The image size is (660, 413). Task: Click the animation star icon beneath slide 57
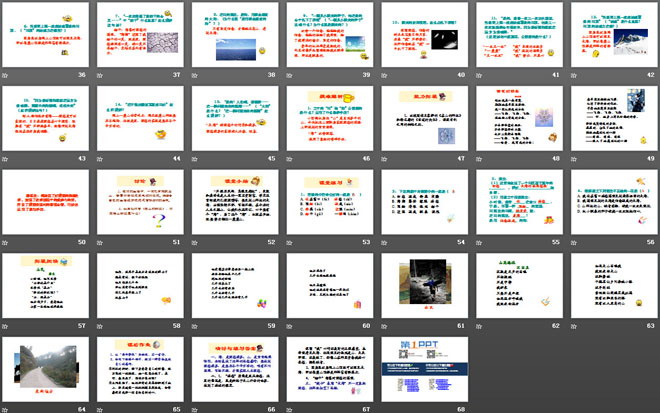pyautogui.click(x=4, y=325)
